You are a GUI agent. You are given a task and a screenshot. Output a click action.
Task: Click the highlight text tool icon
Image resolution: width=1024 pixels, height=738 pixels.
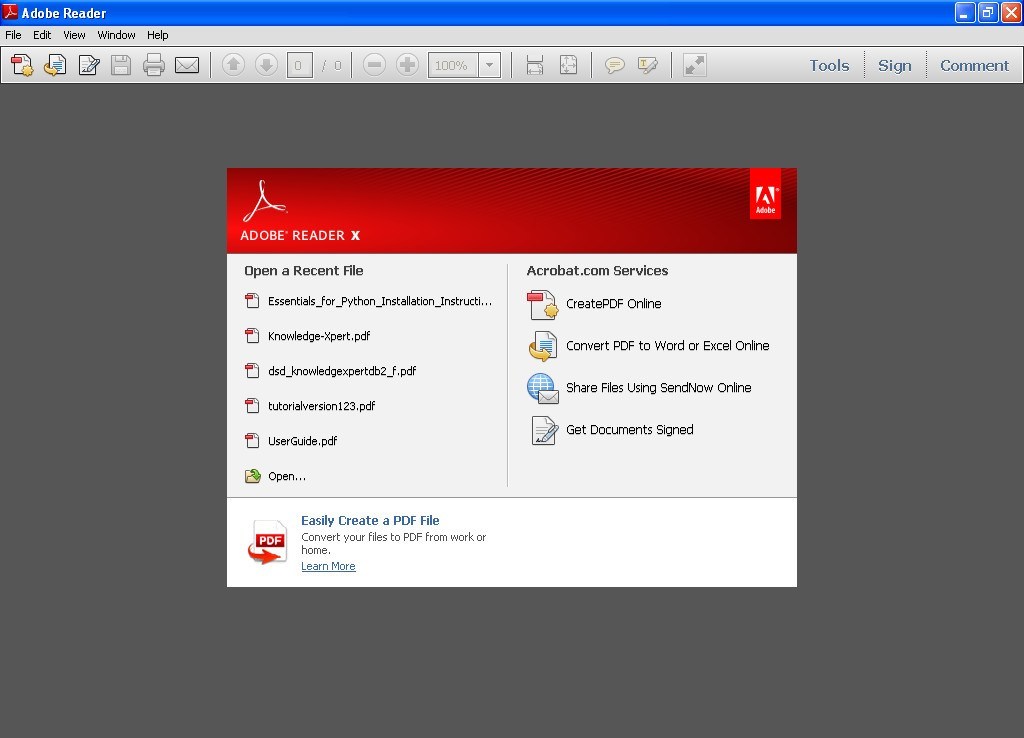click(648, 66)
